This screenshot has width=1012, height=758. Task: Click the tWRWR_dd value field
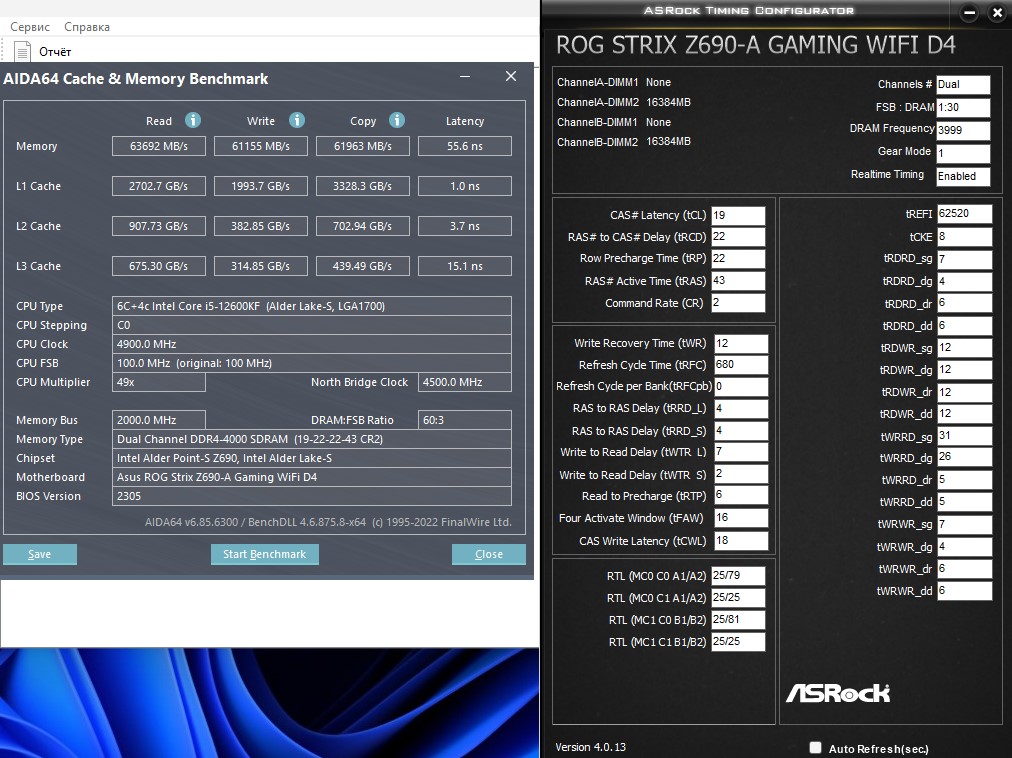(964, 591)
